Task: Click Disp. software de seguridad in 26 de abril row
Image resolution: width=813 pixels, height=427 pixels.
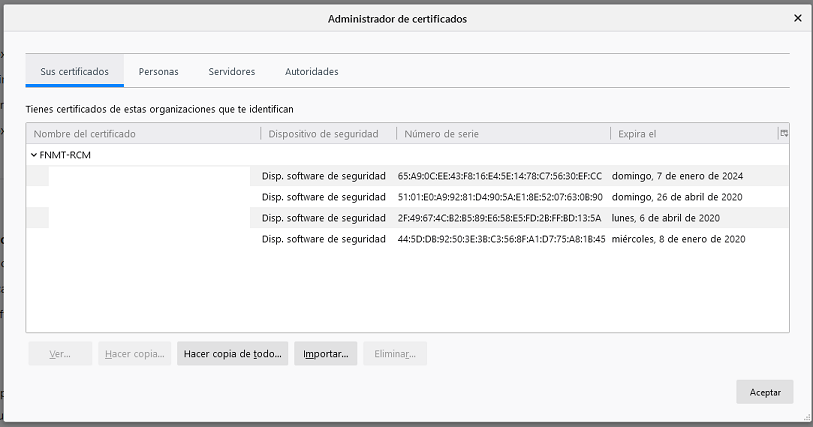Action: [324, 197]
